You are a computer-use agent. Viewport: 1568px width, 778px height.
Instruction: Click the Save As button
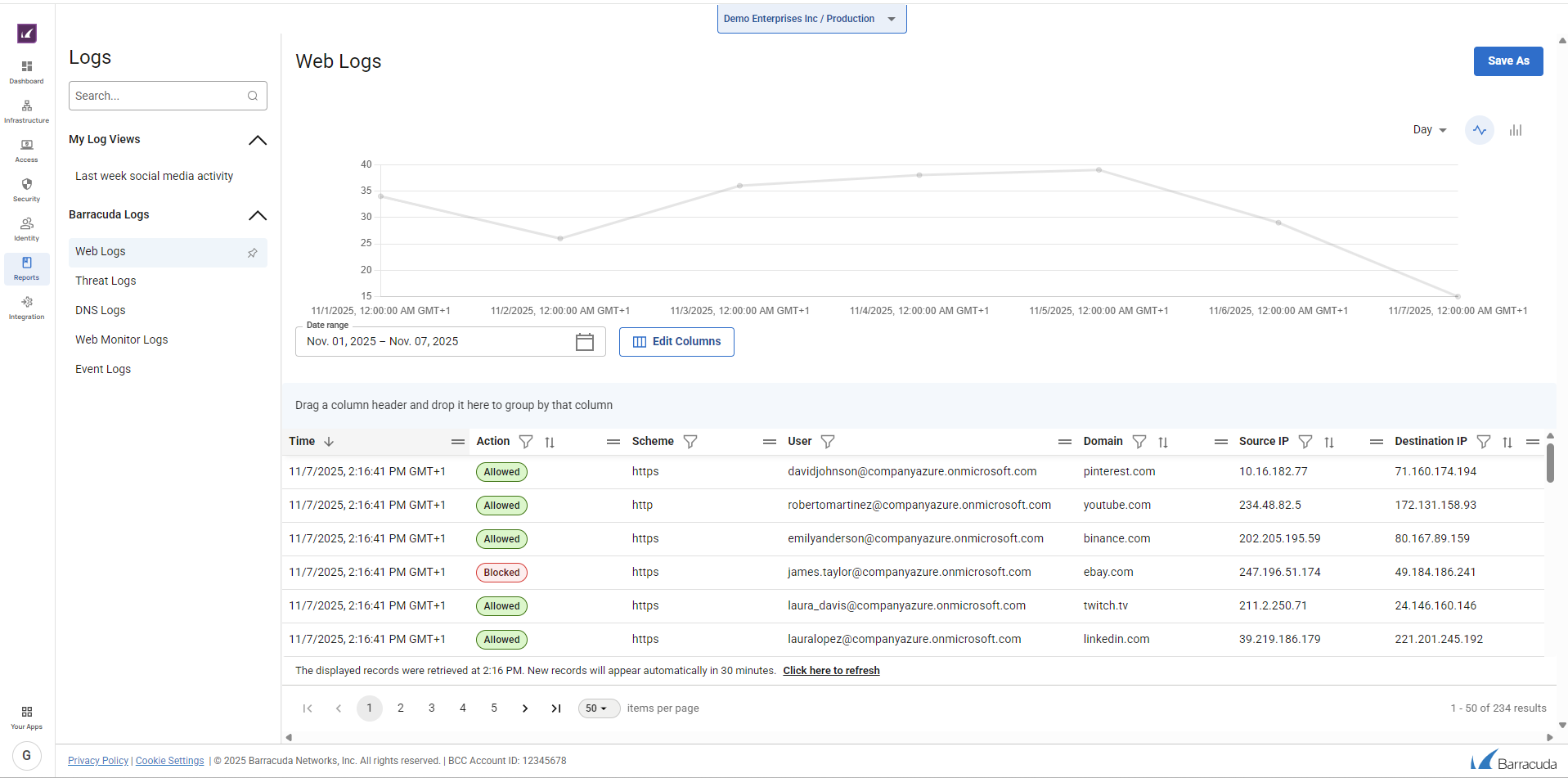point(1507,61)
